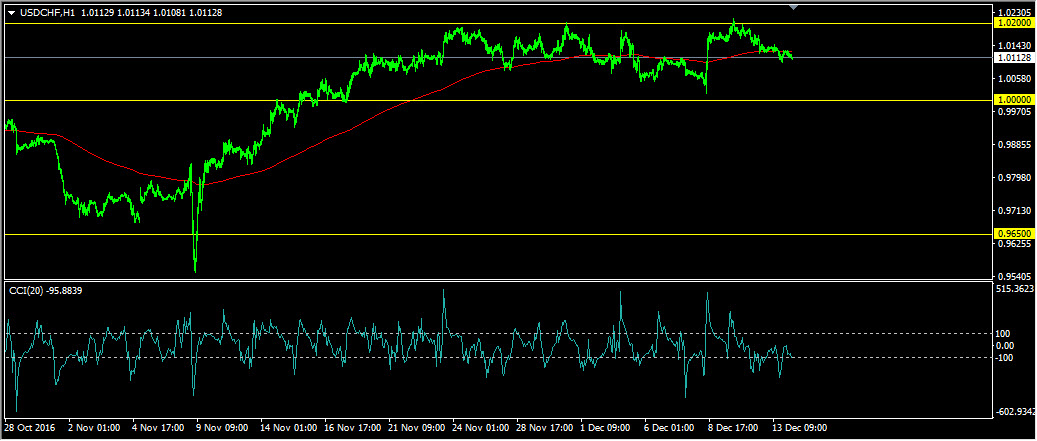
Task: Click the USDCHF,H1 chart title text
Action: (46, 13)
